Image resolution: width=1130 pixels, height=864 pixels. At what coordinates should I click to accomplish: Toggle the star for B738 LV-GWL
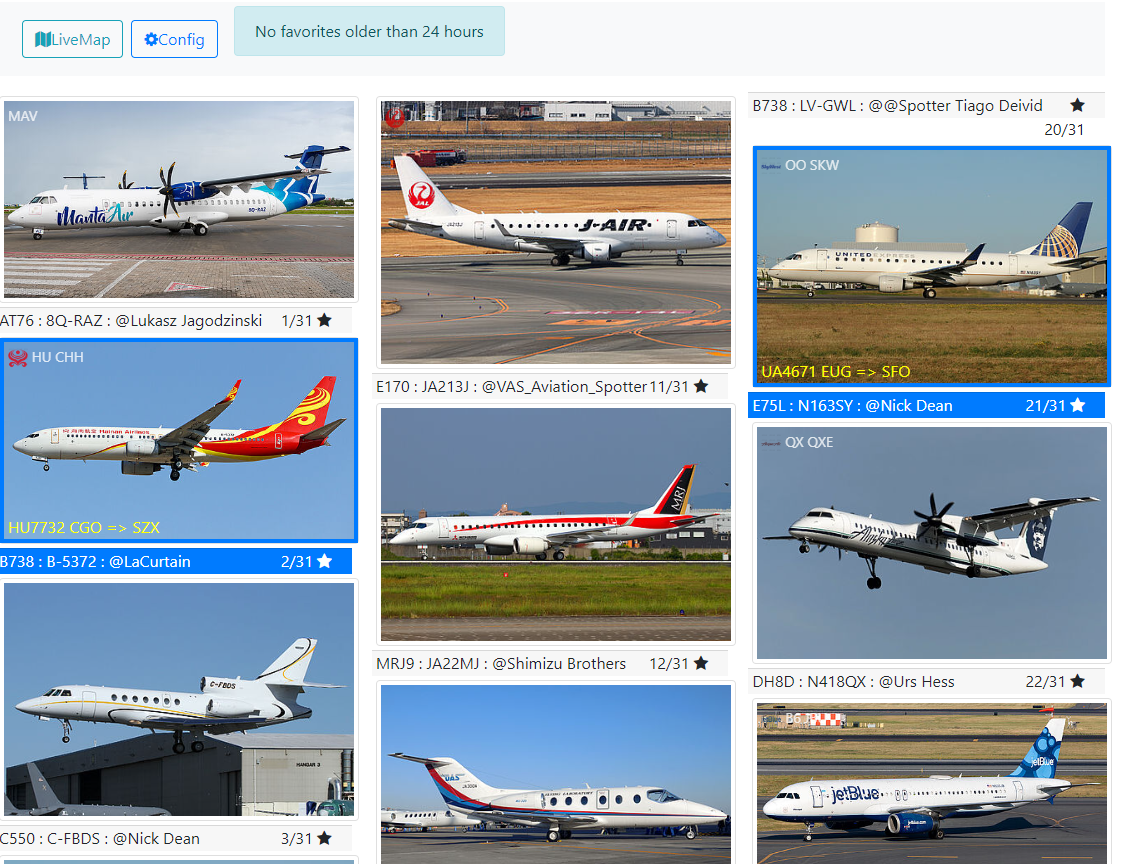pos(1077,105)
